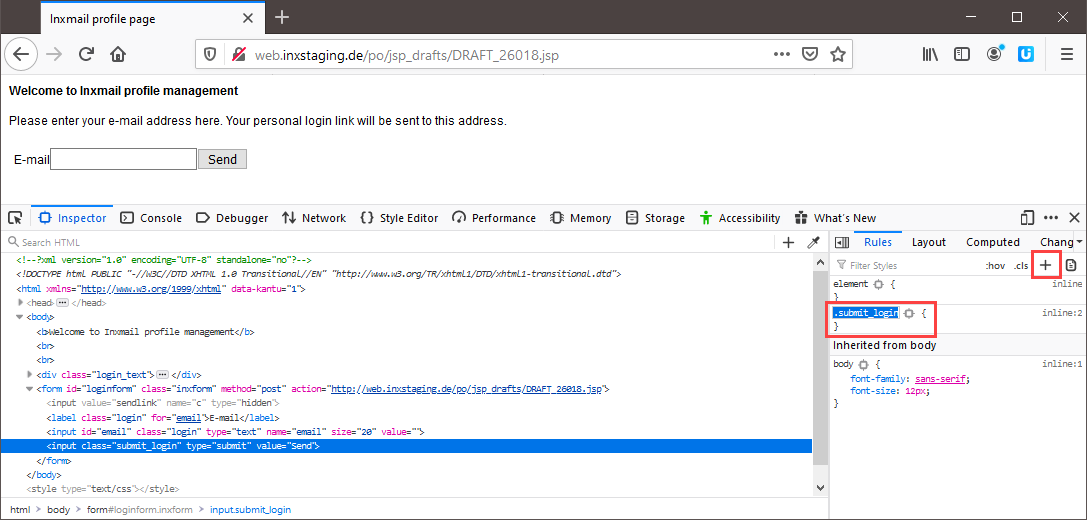This screenshot has width=1087, height=520.
Task: Expand head's collapsed children ellipsis badge
Action: coord(62,303)
